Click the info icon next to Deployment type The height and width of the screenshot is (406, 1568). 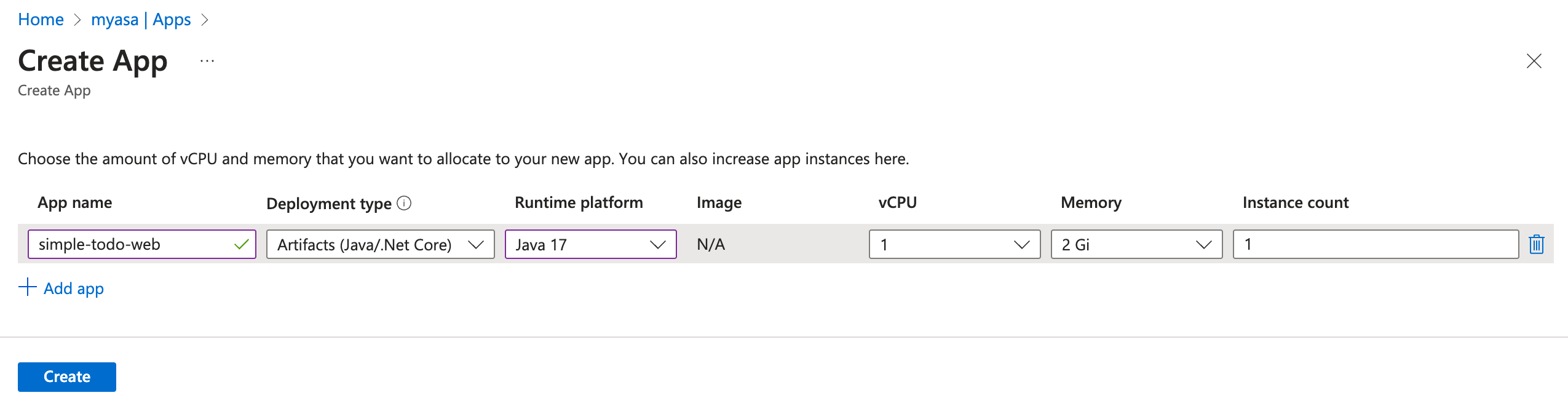404,203
